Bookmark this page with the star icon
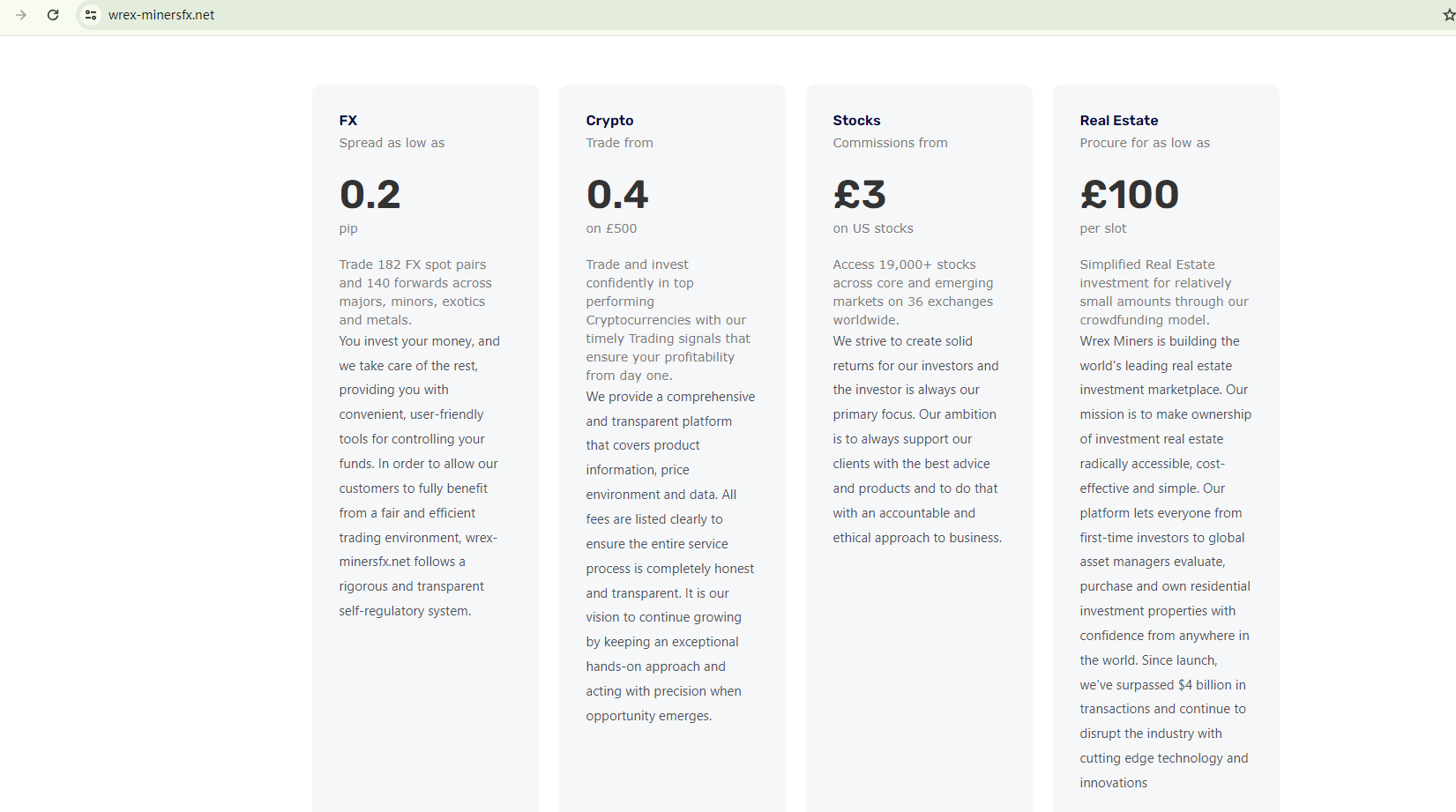The width and height of the screenshot is (1456, 812). [x=1448, y=15]
